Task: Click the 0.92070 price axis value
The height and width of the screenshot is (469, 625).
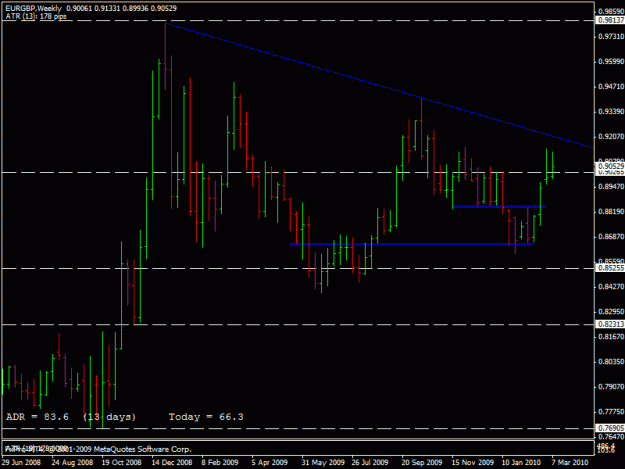Action: [611, 137]
